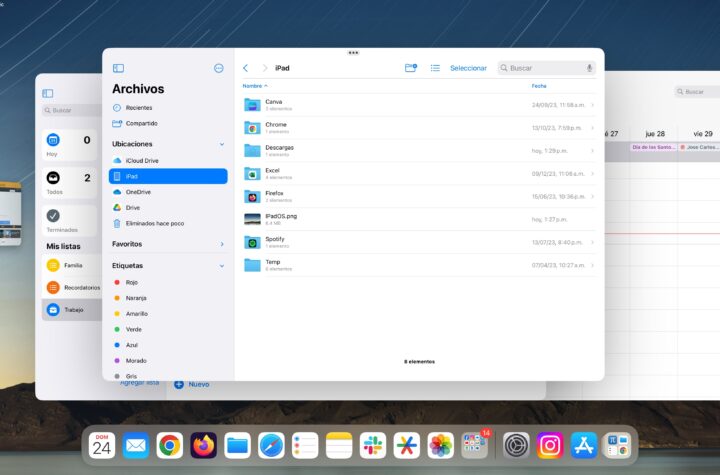Open Photos from the dock
The width and height of the screenshot is (720, 475).
[x=440, y=445]
